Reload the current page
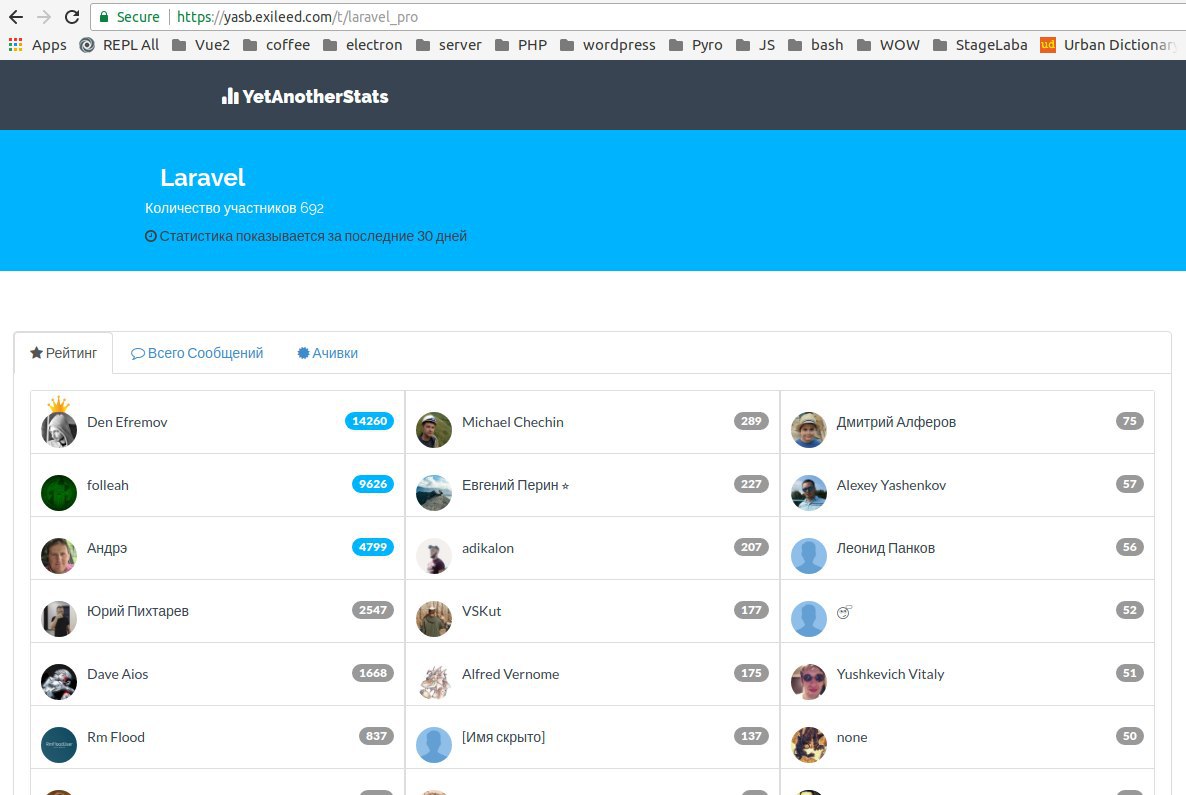This screenshot has height=795, width=1186. (72, 17)
